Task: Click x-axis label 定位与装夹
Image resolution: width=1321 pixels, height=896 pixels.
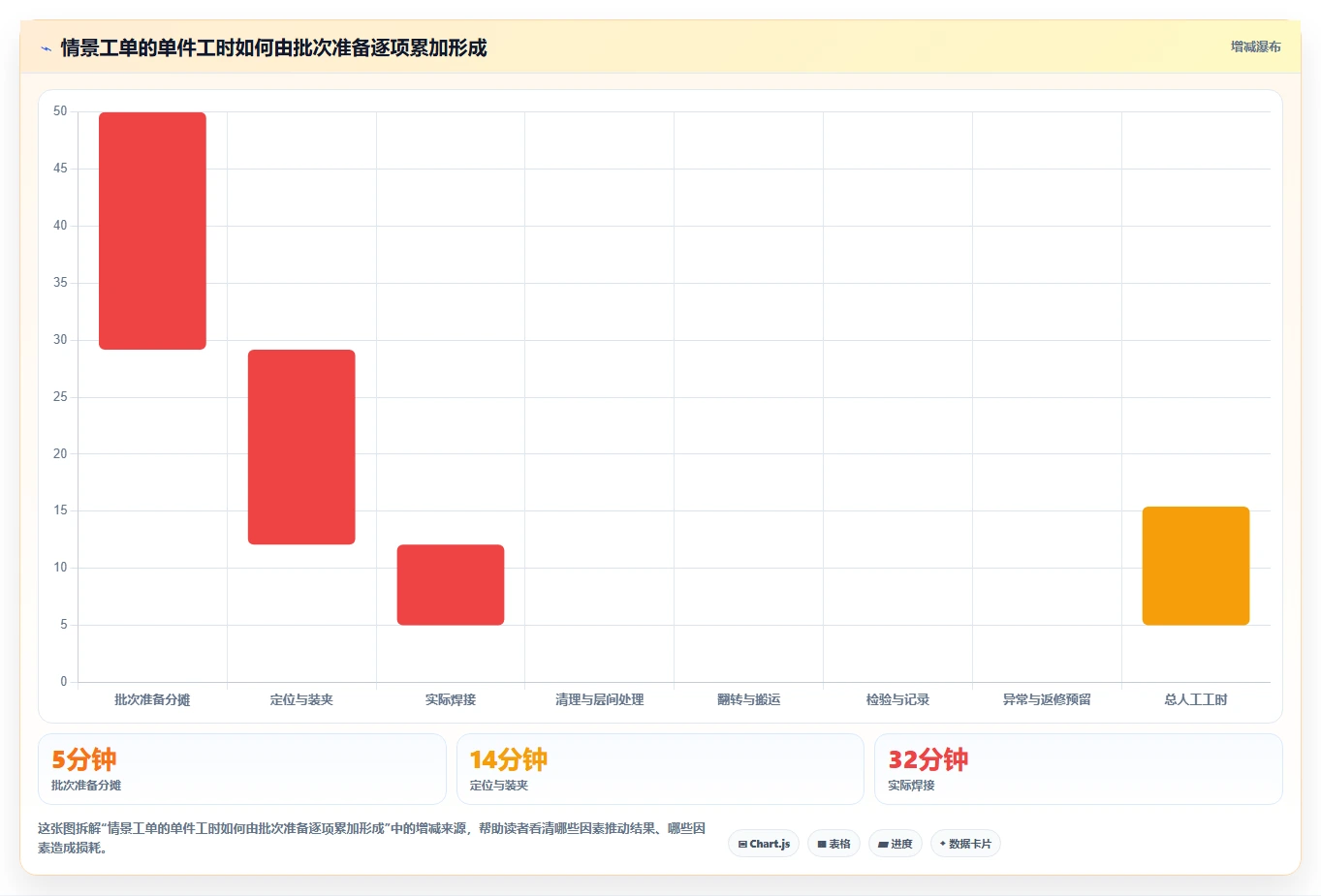Action: tap(301, 699)
